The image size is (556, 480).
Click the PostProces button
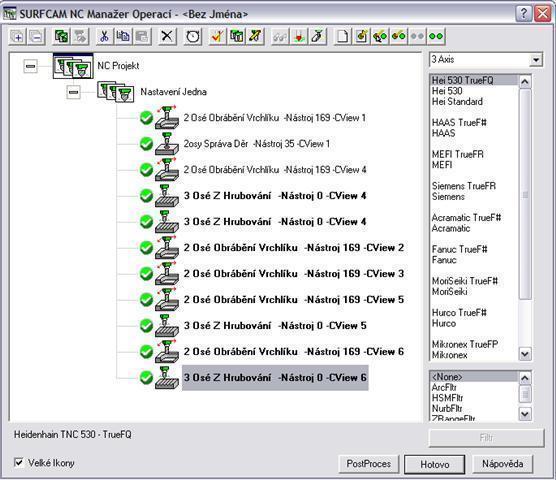pos(369,464)
